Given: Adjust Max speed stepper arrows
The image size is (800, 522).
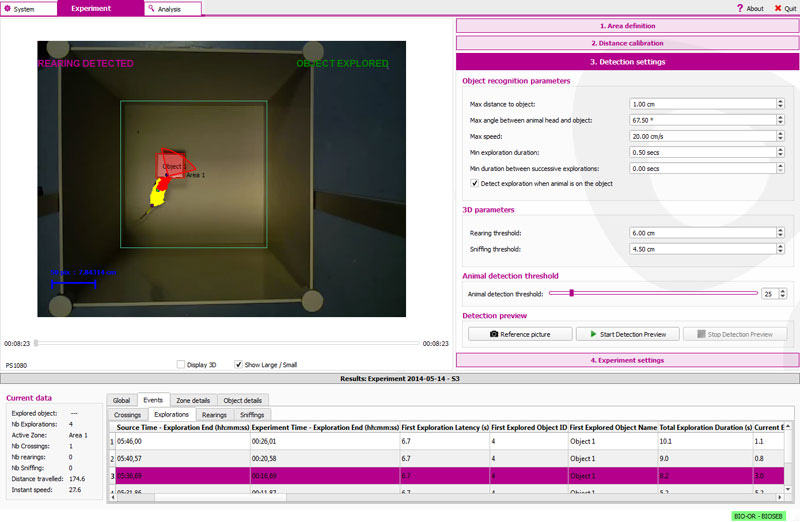Looking at the screenshot, I should 780,136.
